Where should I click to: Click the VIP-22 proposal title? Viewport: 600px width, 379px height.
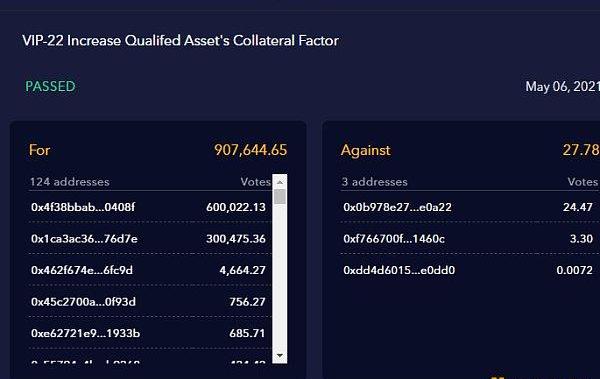[181, 41]
